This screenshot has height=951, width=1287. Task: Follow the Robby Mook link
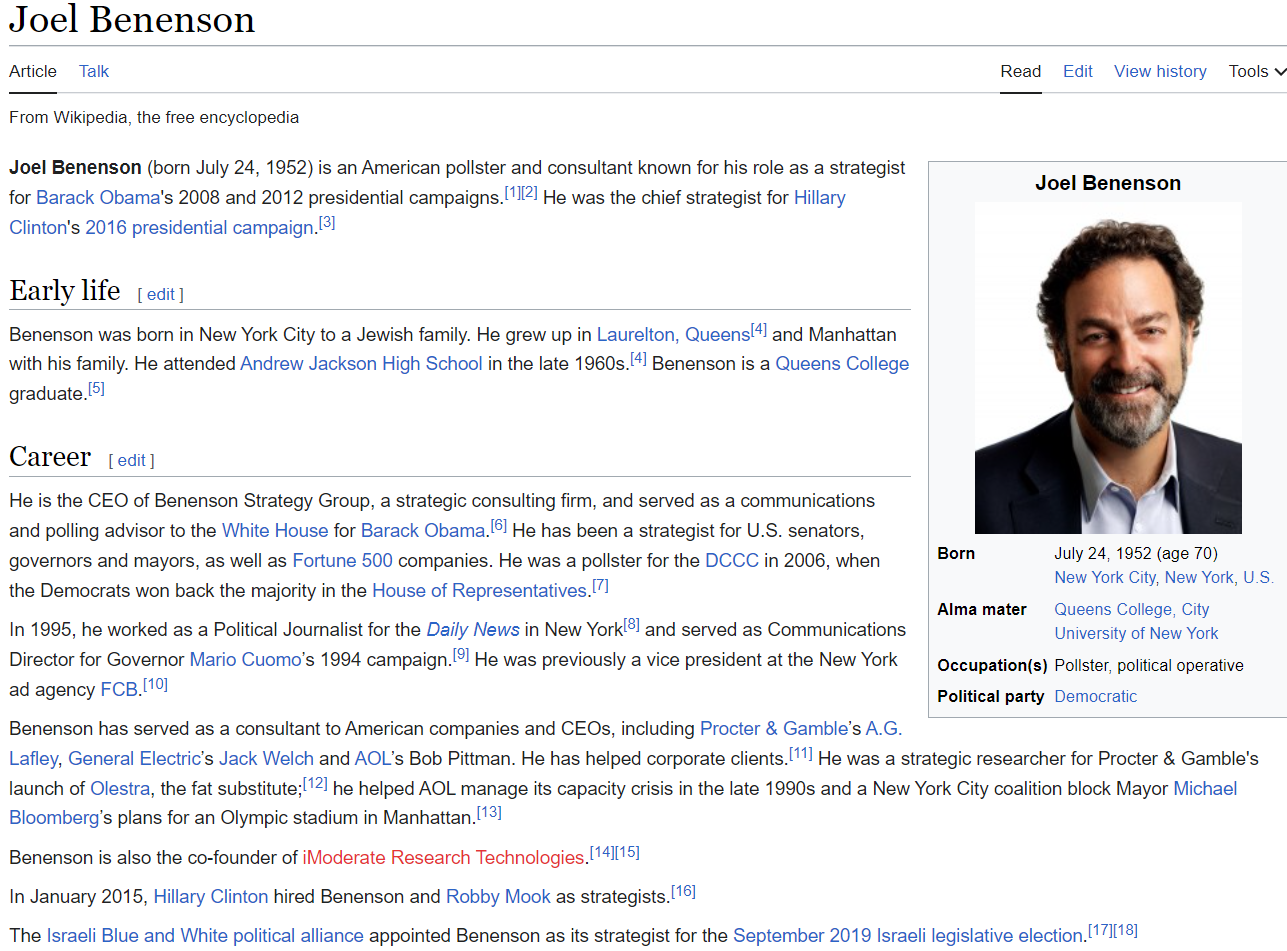tap(498, 896)
